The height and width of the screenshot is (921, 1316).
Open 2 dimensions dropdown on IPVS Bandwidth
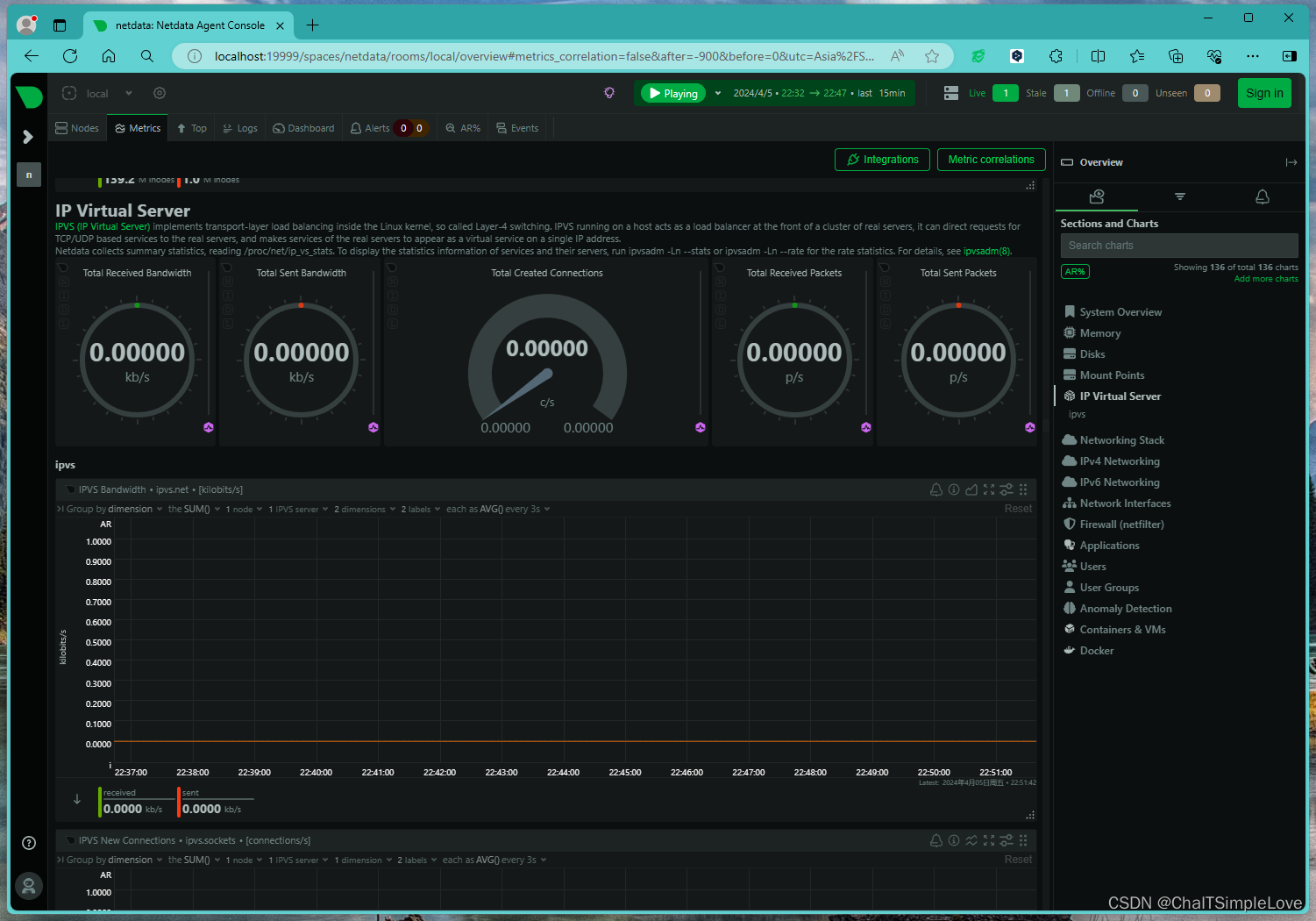(365, 509)
